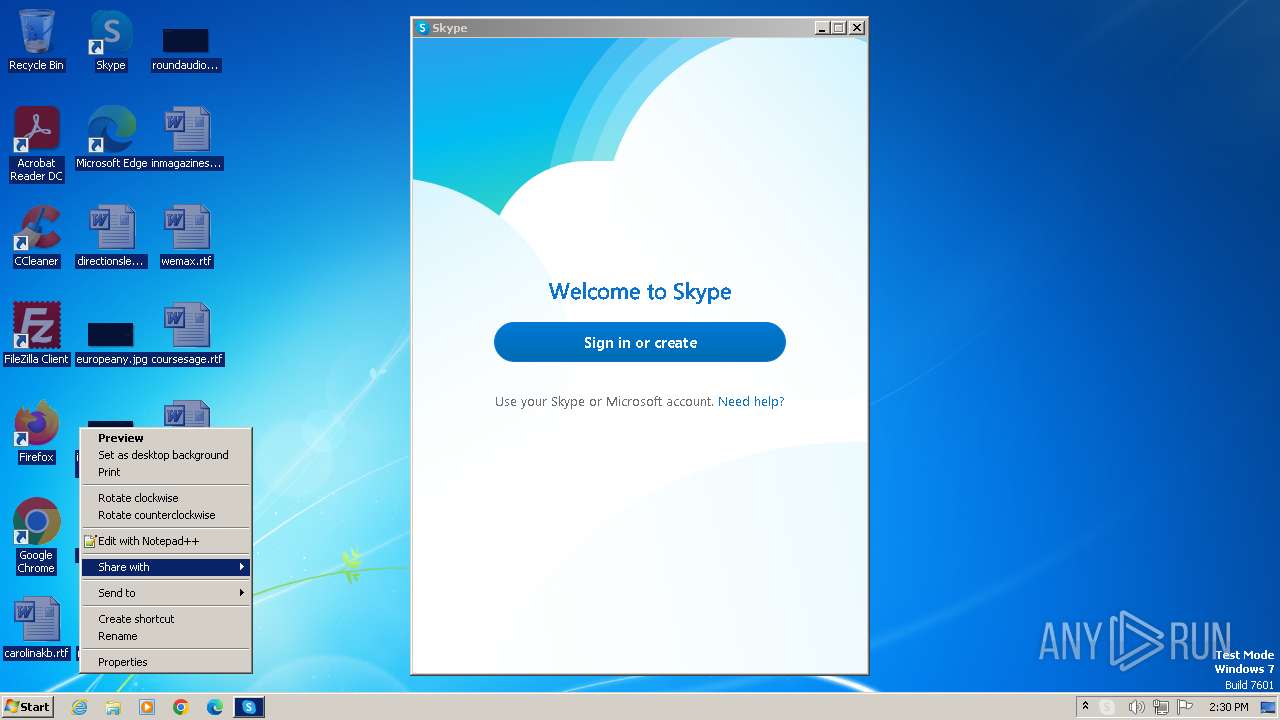Image resolution: width=1280 pixels, height=720 pixels.
Task: Select wemax.rtf file icon
Action: click(x=187, y=236)
